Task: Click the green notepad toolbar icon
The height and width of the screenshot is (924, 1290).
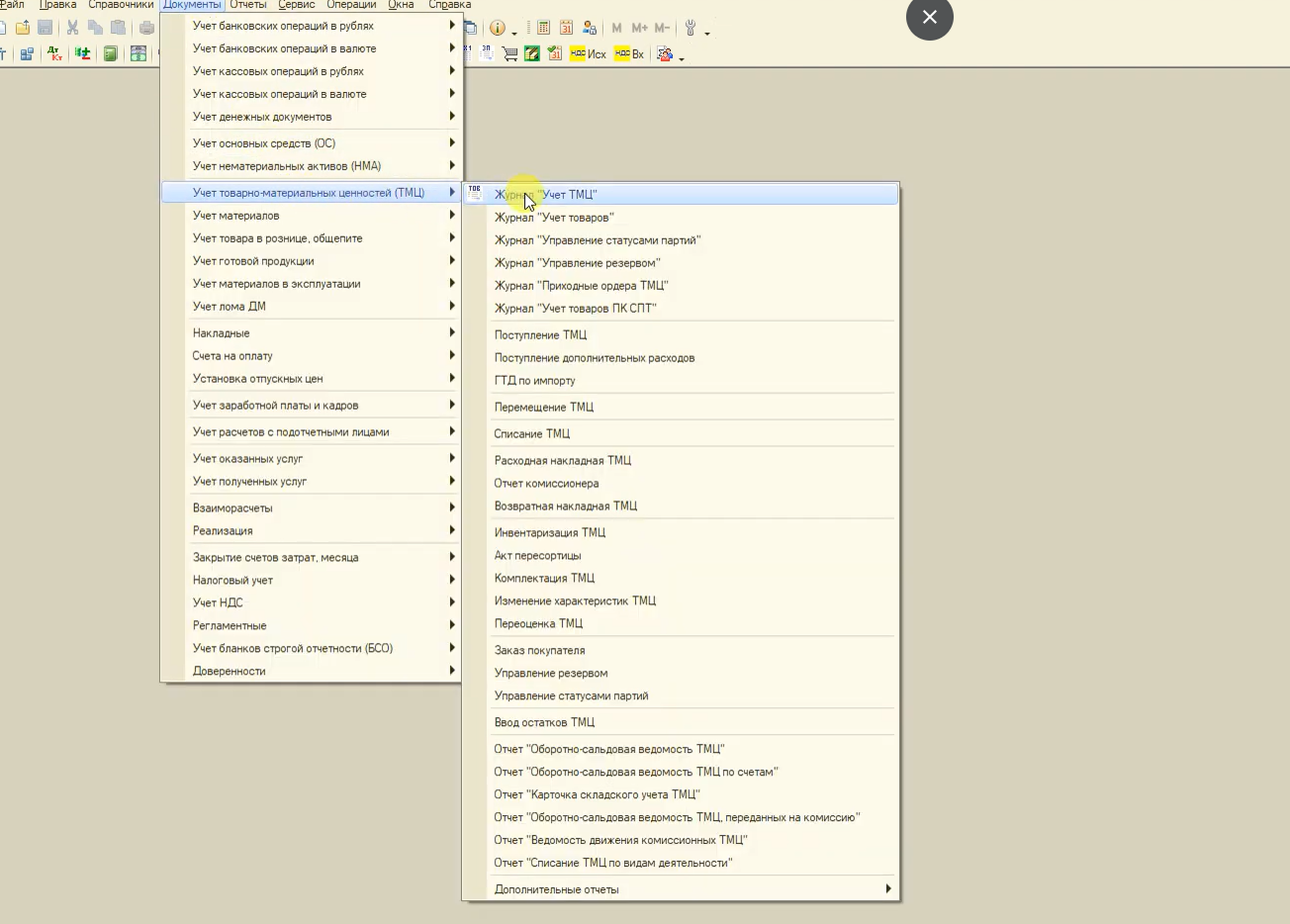Action: [532, 53]
